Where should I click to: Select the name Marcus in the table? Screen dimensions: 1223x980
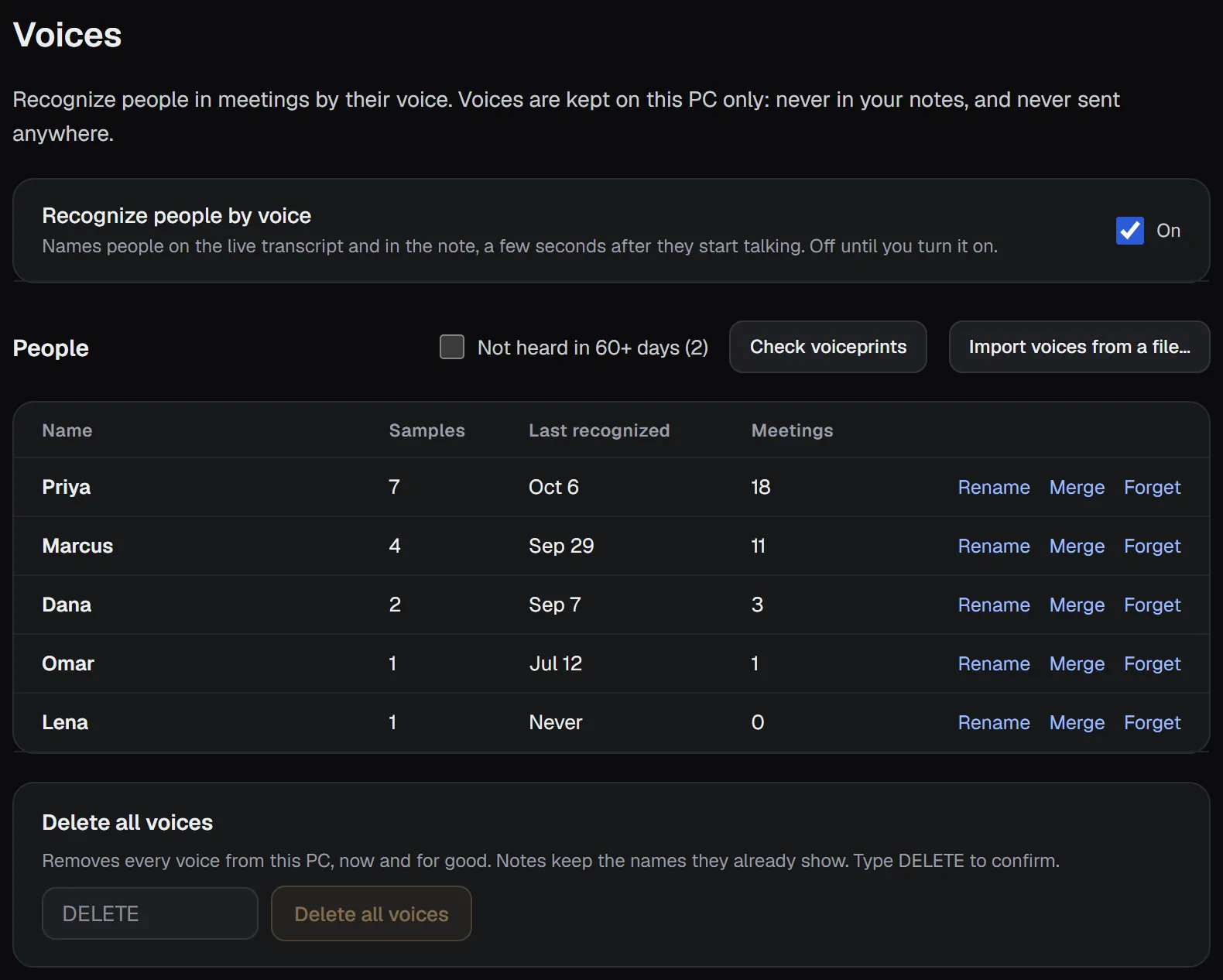[x=77, y=546]
